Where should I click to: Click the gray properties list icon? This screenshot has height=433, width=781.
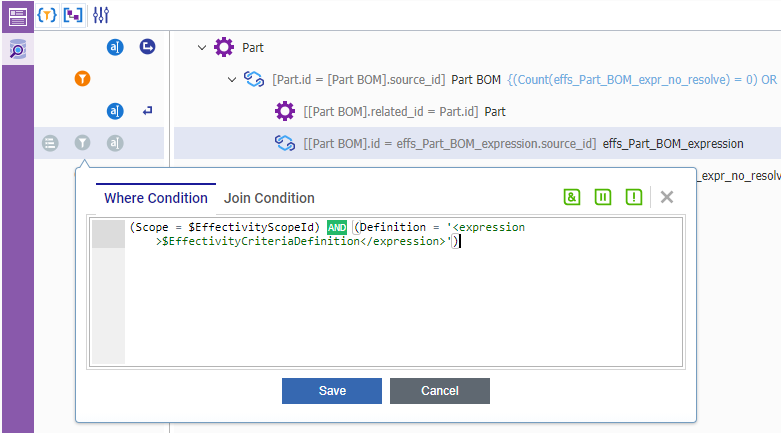[50, 144]
